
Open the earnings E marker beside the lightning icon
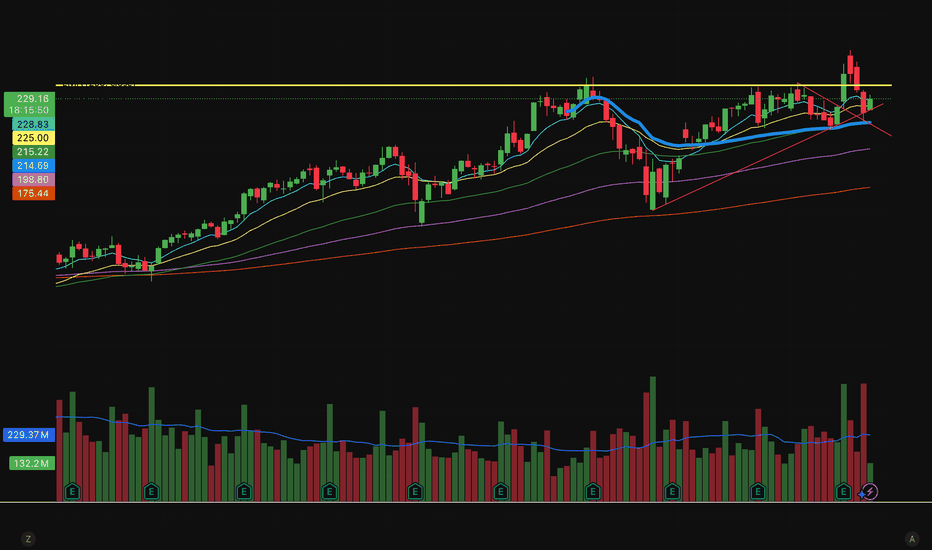pyautogui.click(x=843, y=491)
